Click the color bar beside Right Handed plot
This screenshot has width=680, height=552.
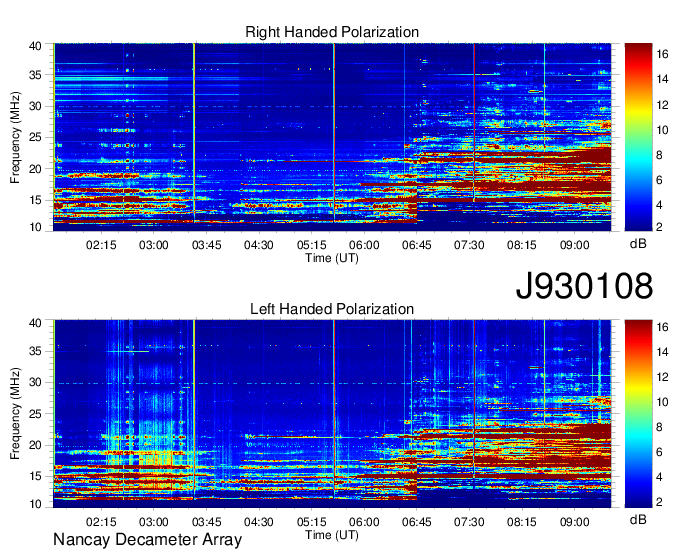(x=638, y=137)
